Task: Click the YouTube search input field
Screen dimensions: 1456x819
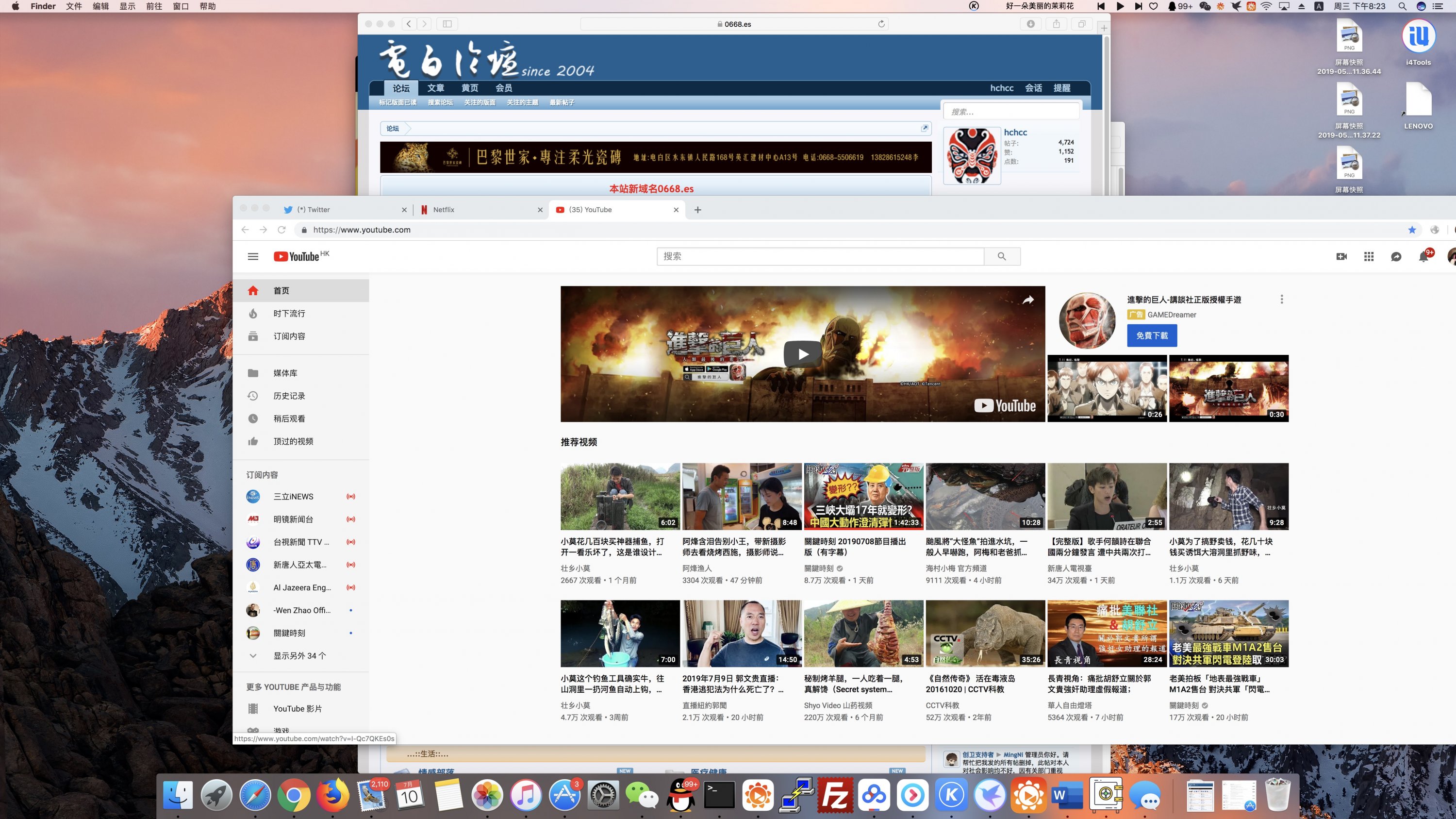Action: click(x=820, y=257)
